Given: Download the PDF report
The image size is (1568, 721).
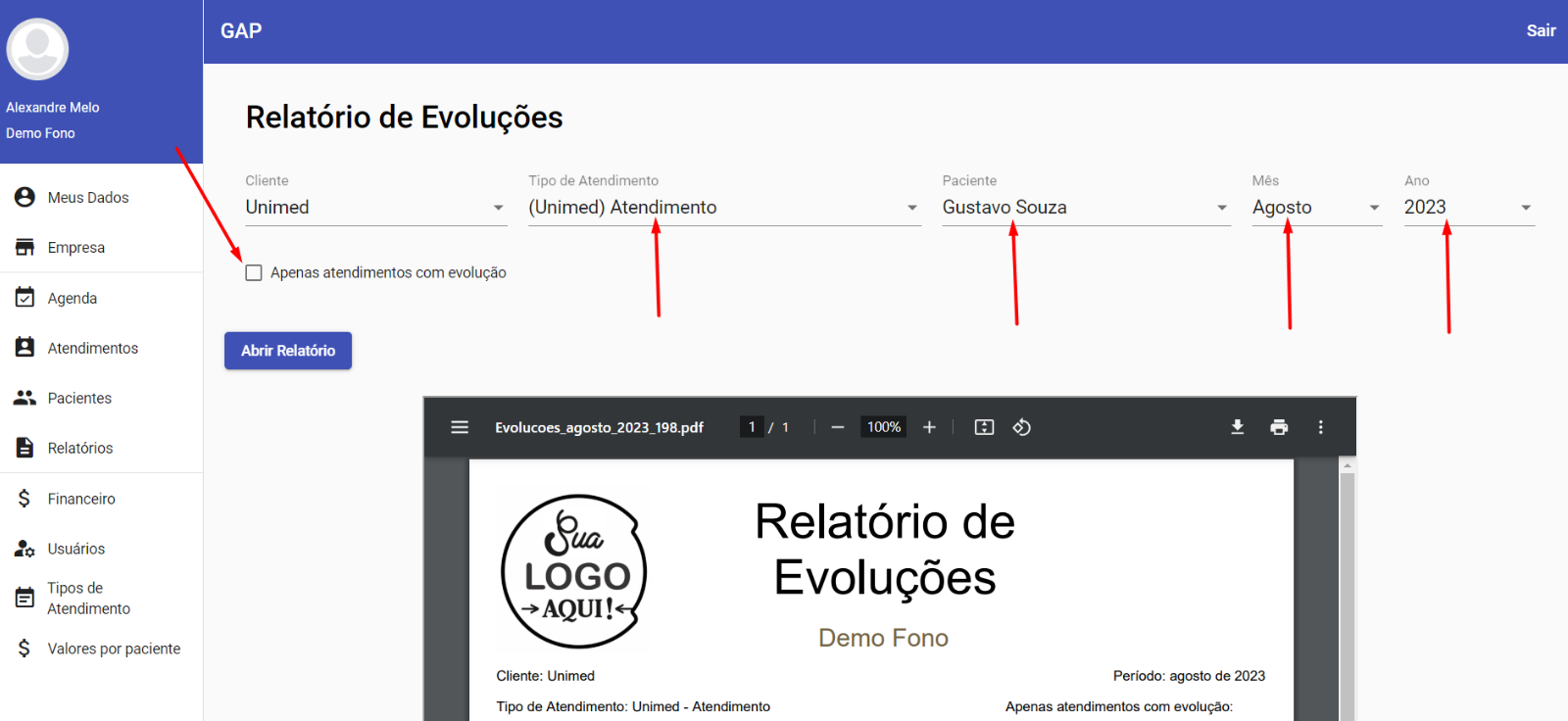Looking at the screenshot, I should pyautogui.click(x=1238, y=427).
